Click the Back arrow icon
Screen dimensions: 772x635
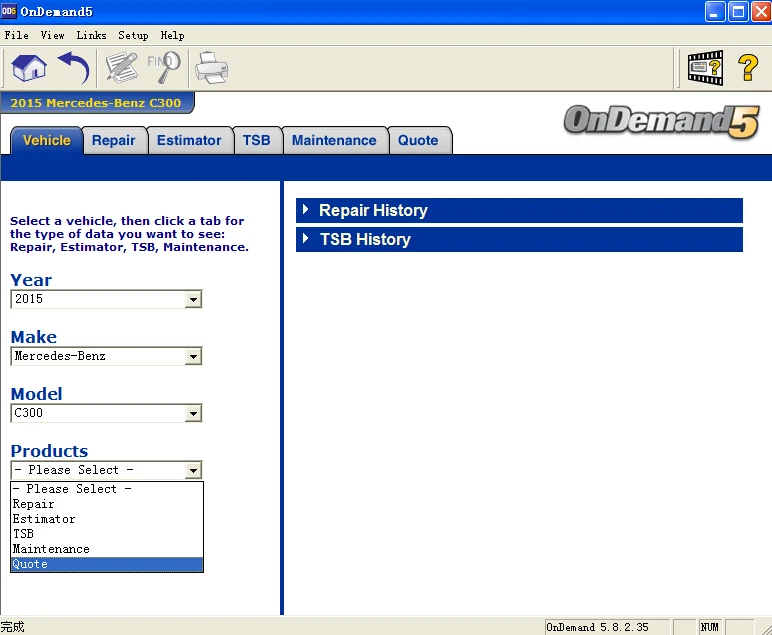pyautogui.click(x=74, y=67)
